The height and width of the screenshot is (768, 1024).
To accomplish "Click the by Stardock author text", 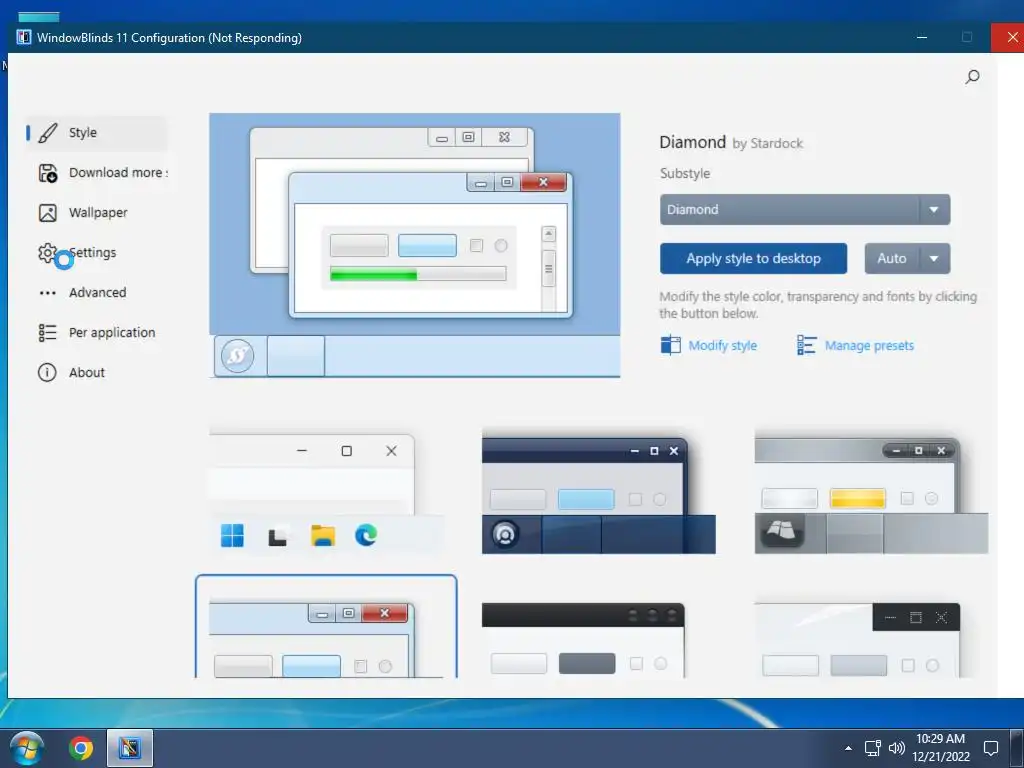I will point(767,144).
